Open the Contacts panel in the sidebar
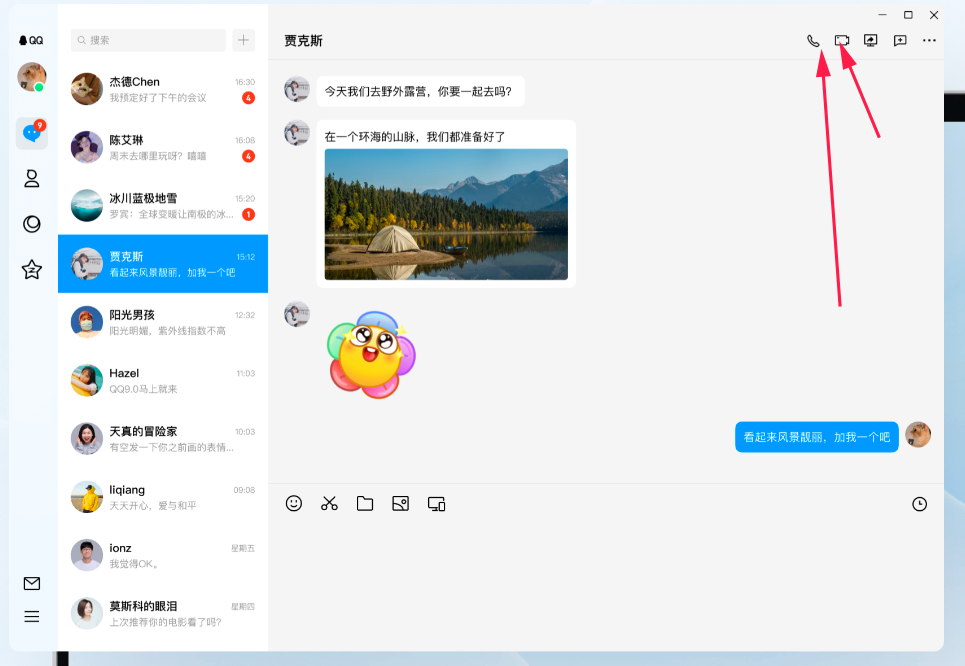Image resolution: width=965 pixels, height=666 pixels. coord(31,178)
